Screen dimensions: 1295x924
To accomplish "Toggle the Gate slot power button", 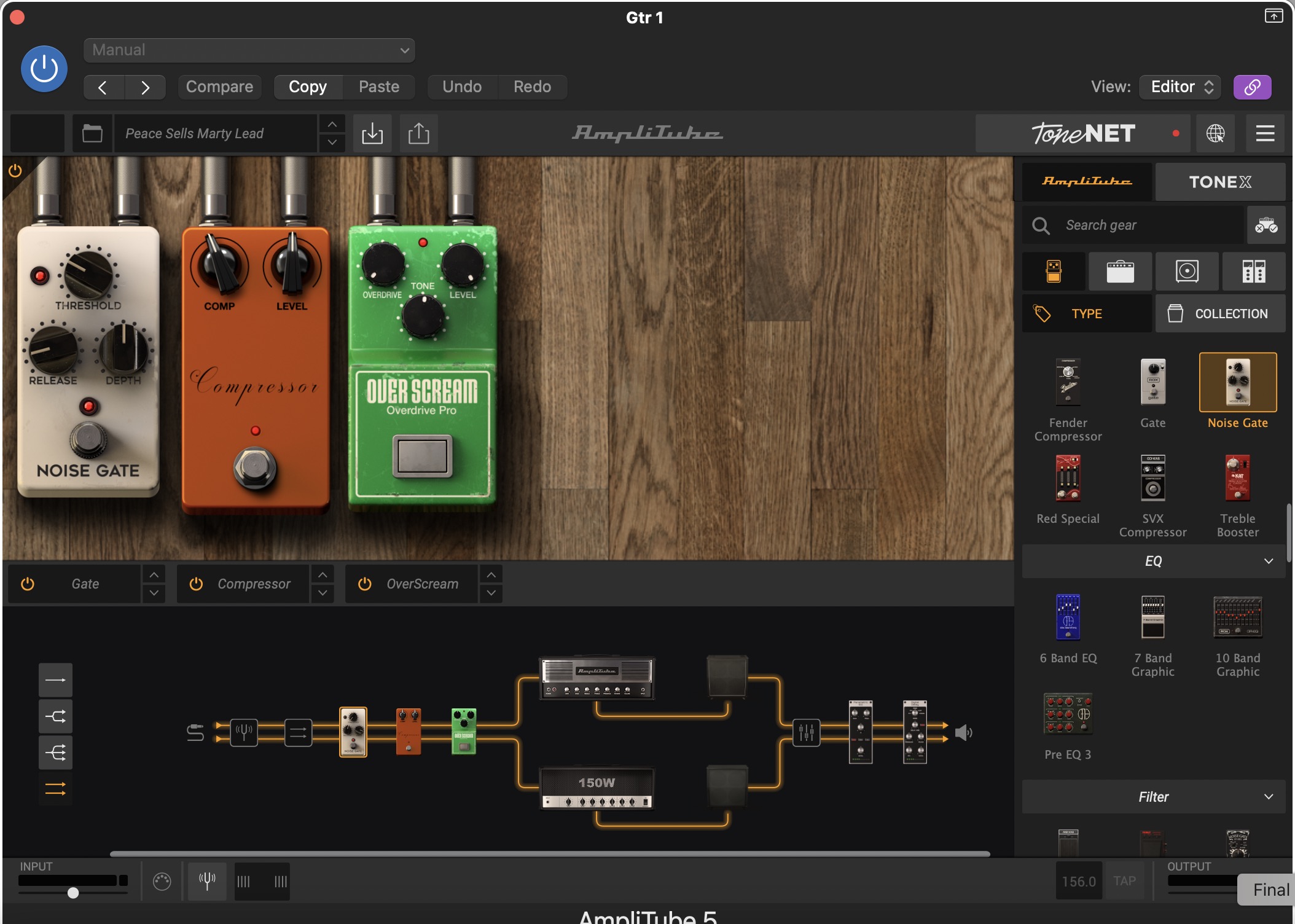I will pyautogui.click(x=28, y=584).
